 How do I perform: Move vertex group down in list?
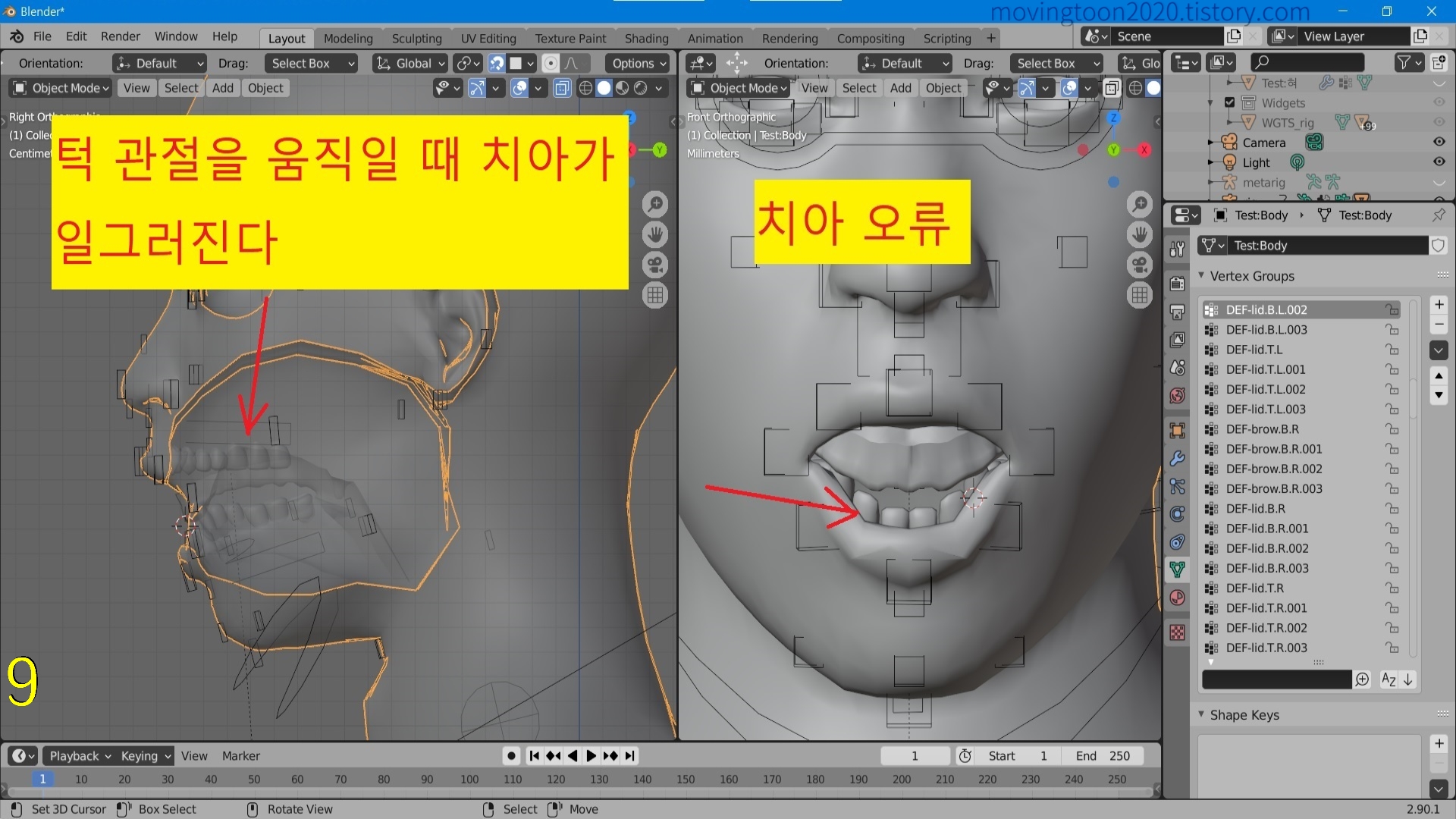1439,395
